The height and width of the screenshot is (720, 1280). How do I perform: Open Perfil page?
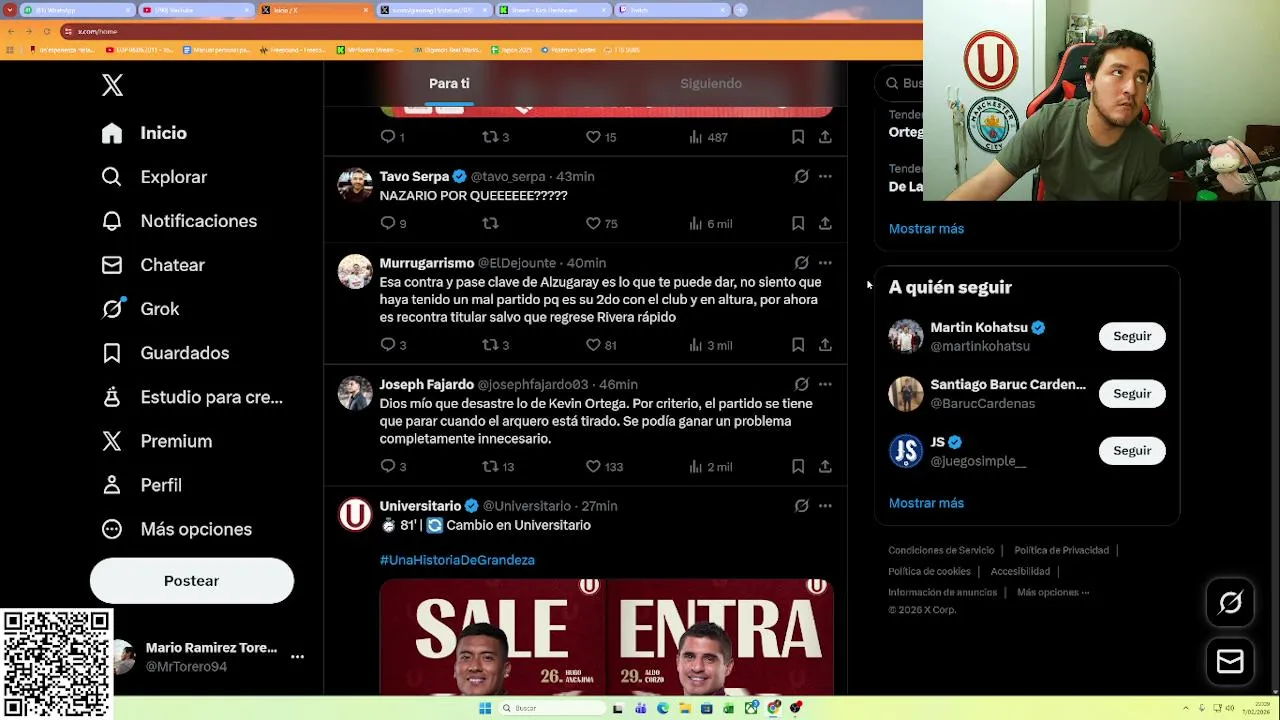pos(142,485)
